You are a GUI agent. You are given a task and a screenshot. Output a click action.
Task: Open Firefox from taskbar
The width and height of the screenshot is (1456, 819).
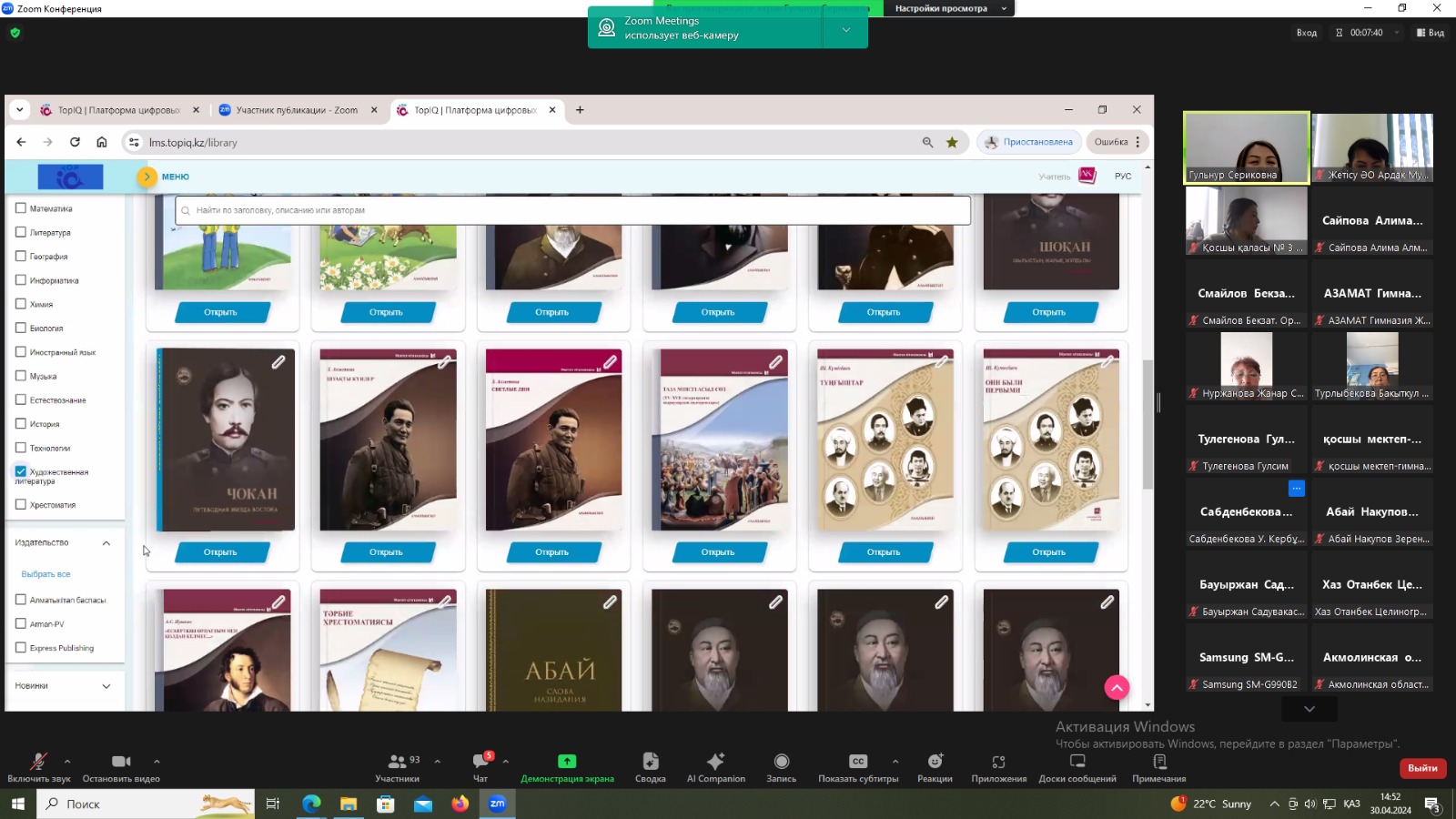point(460,804)
